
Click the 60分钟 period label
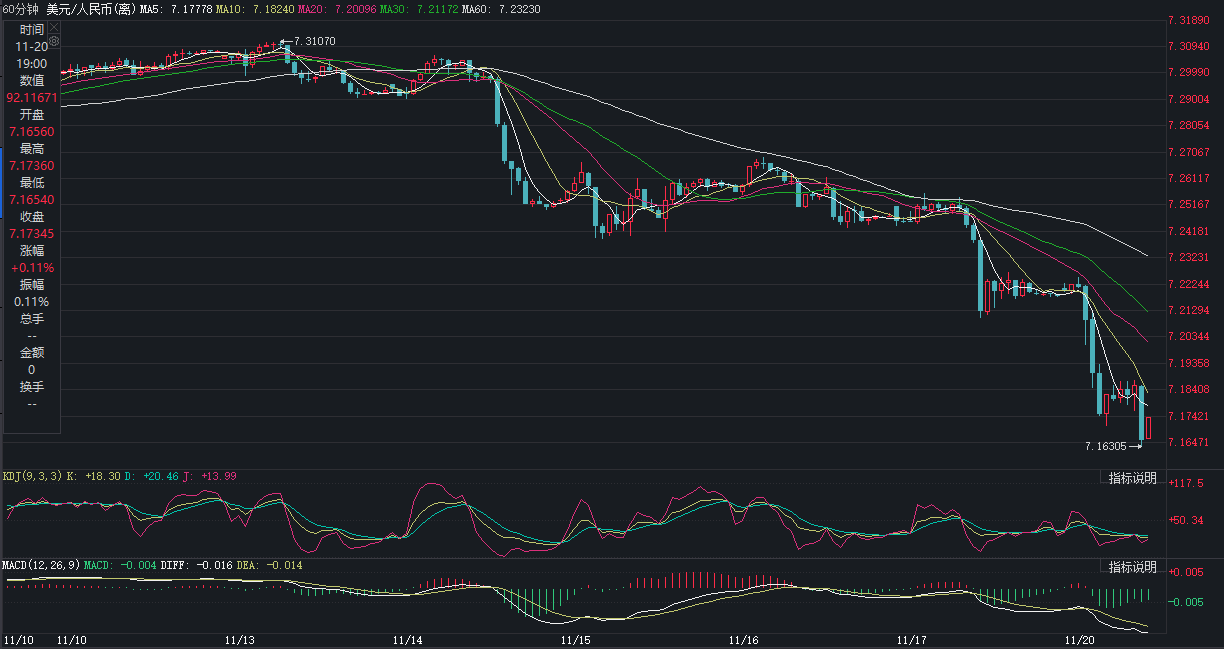point(21,8)
